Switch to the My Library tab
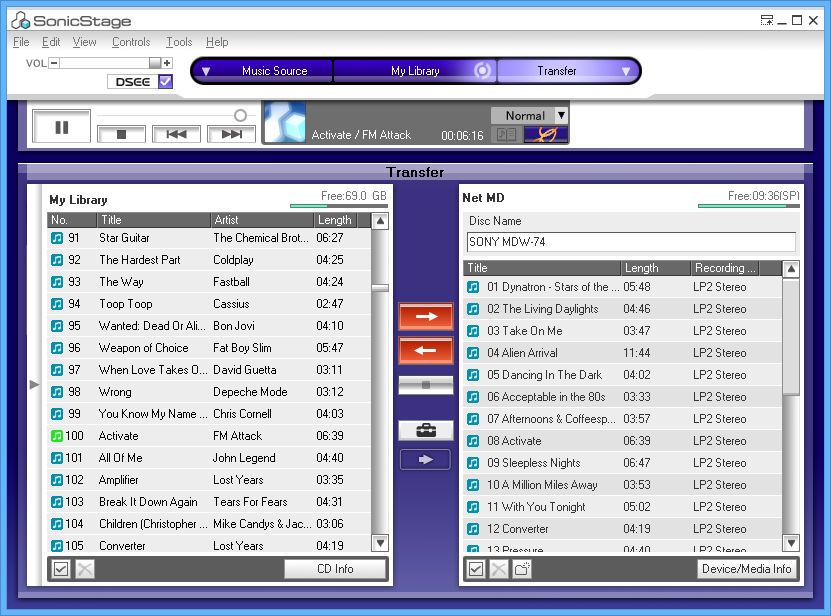This screenshot has height=616, width=831. (415, 71)
